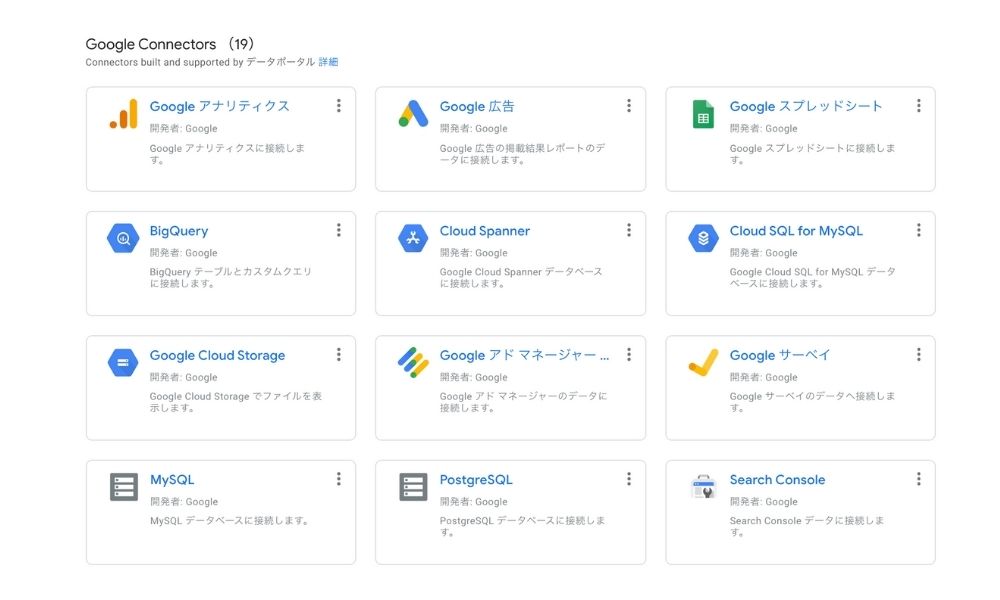
Task: Follow the 詳細 link under Google Connectors
Action: (328, 62)
